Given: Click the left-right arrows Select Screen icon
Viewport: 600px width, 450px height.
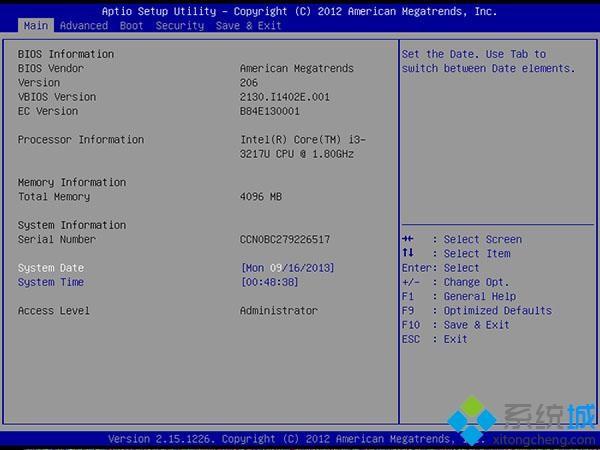Looking at the screenshot, I should click(x=408, y=239).
